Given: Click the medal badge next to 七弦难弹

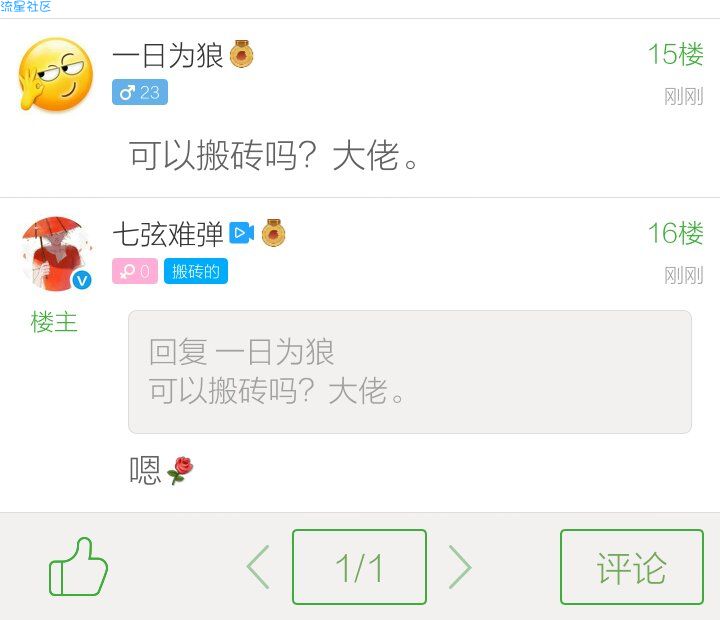Looking at the screenshot, I should (273, 233).
